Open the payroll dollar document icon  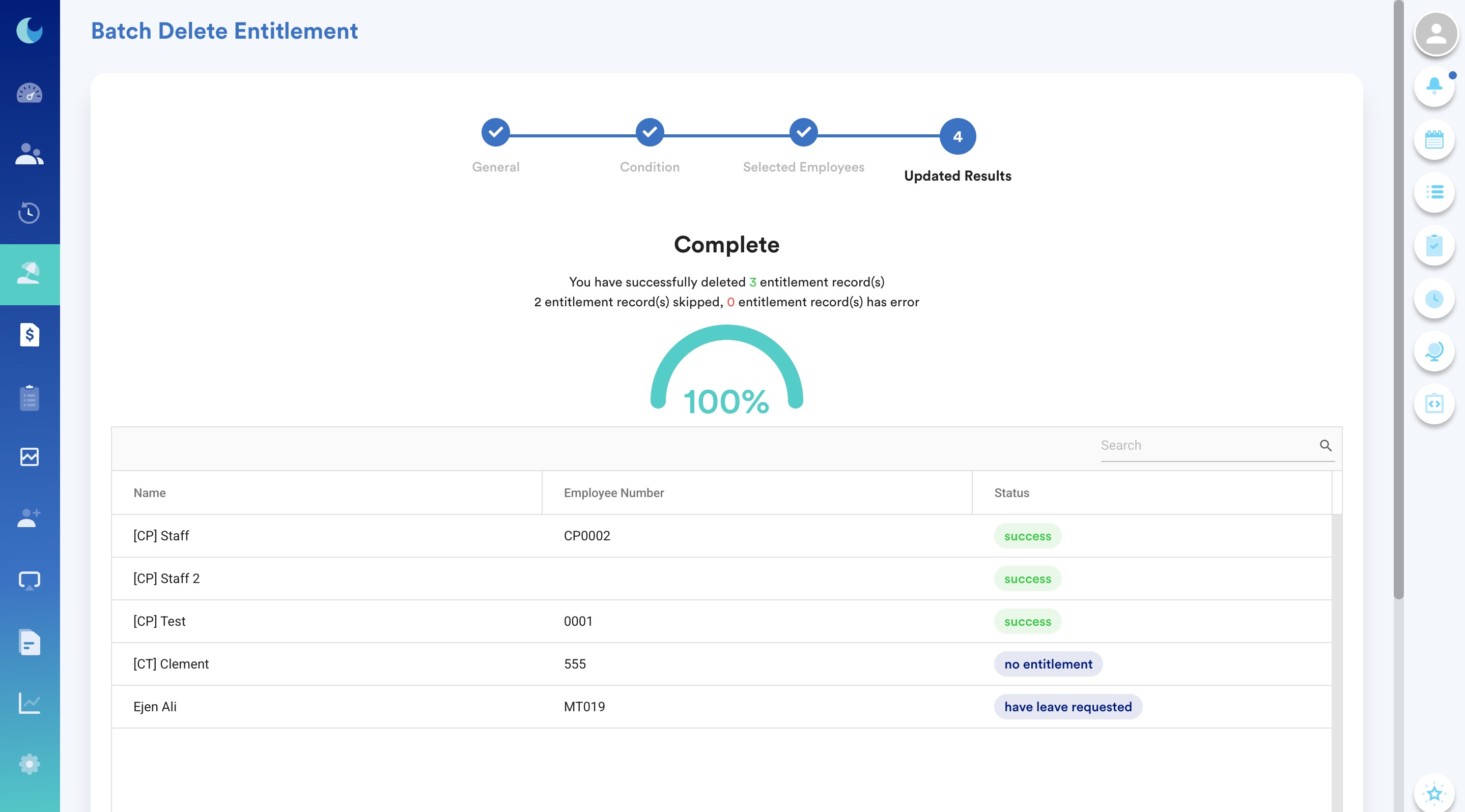[29, 335]
